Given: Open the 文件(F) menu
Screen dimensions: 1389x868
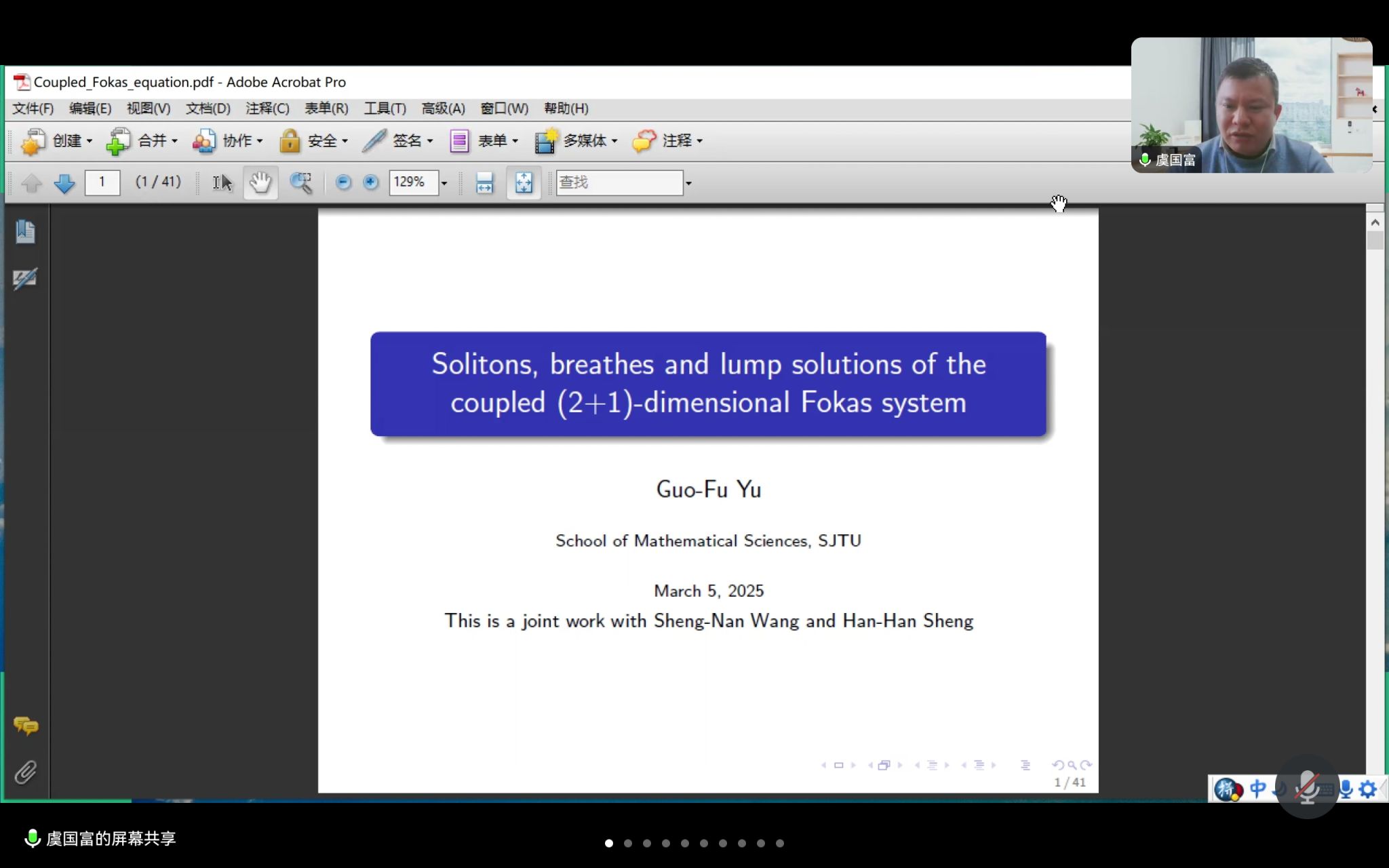Looking at the screenshot, I should coord(33,108).
